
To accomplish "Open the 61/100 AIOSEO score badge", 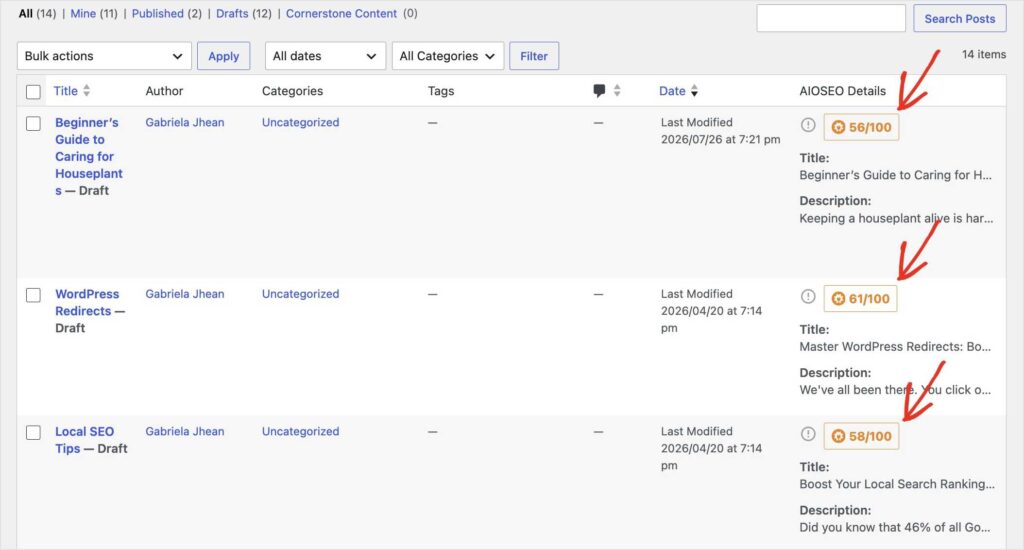I will (x=860, y=299).
